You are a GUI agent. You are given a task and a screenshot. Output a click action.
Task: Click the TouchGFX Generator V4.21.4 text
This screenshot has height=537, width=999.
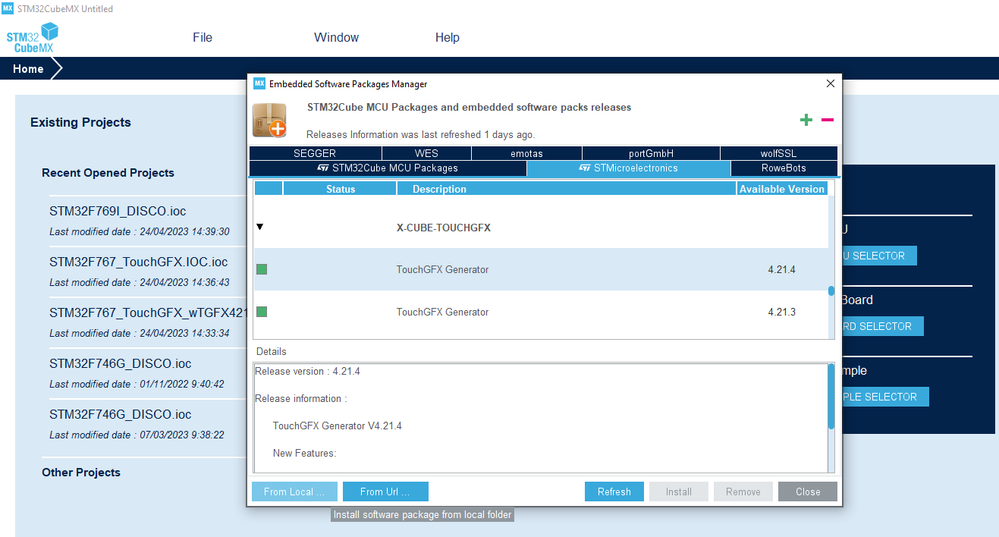[x=337, y=426]
